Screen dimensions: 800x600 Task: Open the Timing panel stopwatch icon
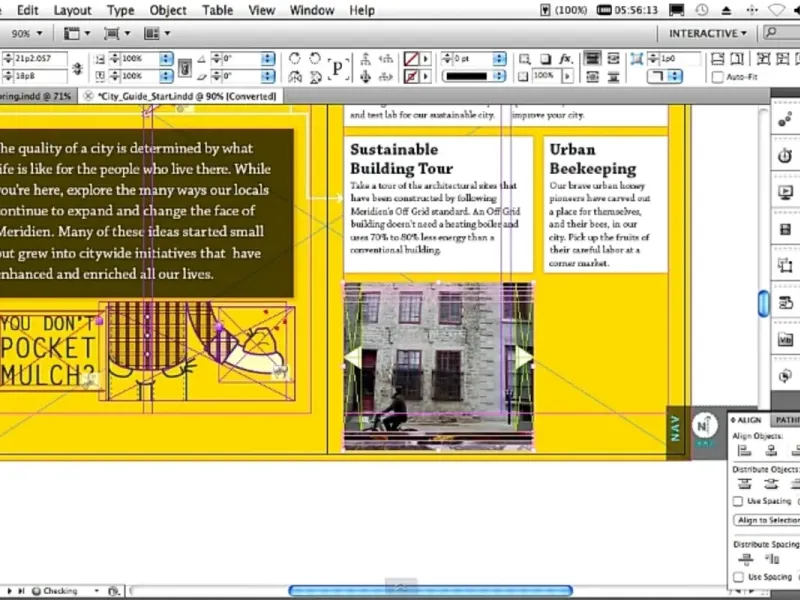[786, 156]
